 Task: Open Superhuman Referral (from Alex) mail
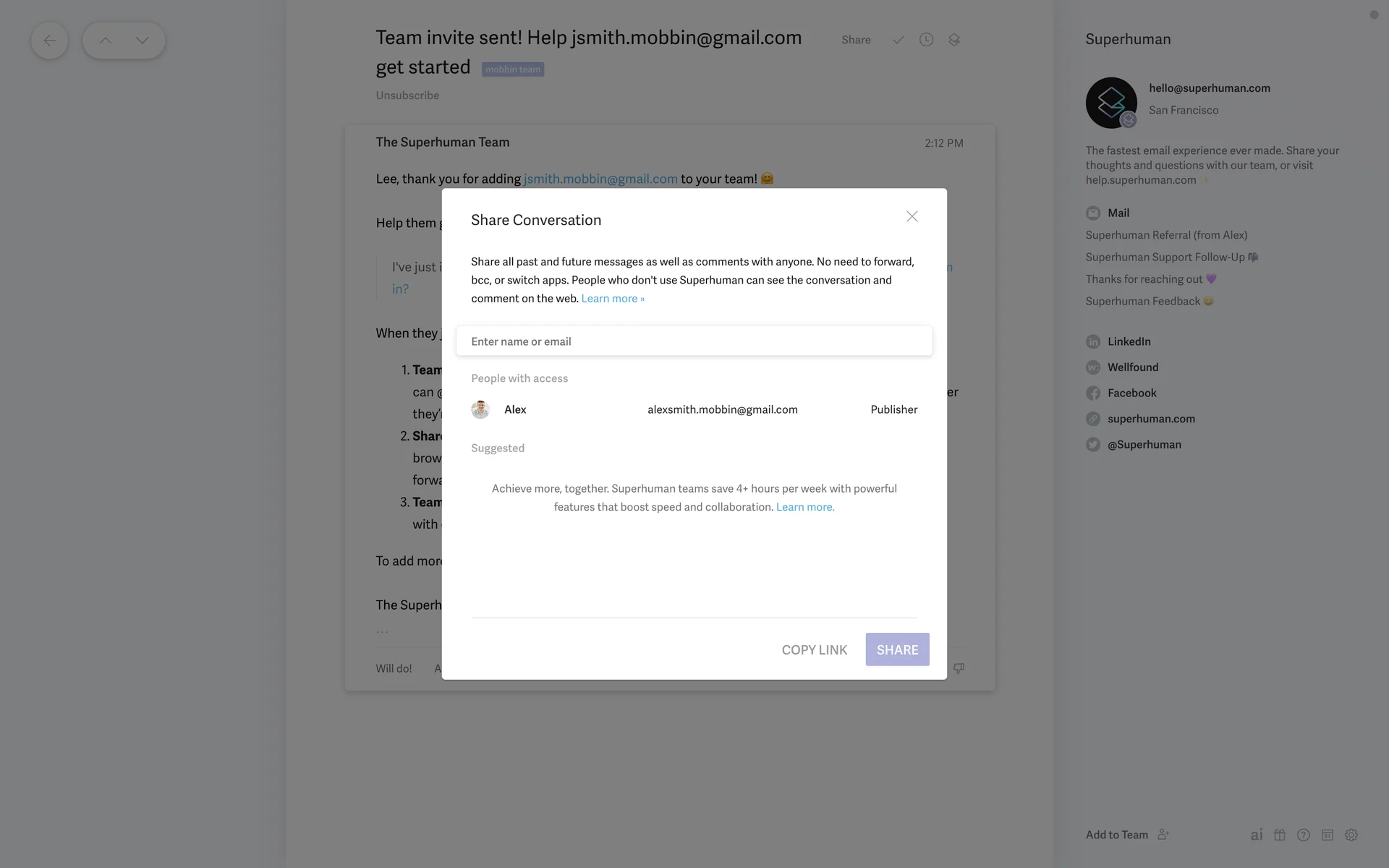click(x=1166, y=235)
